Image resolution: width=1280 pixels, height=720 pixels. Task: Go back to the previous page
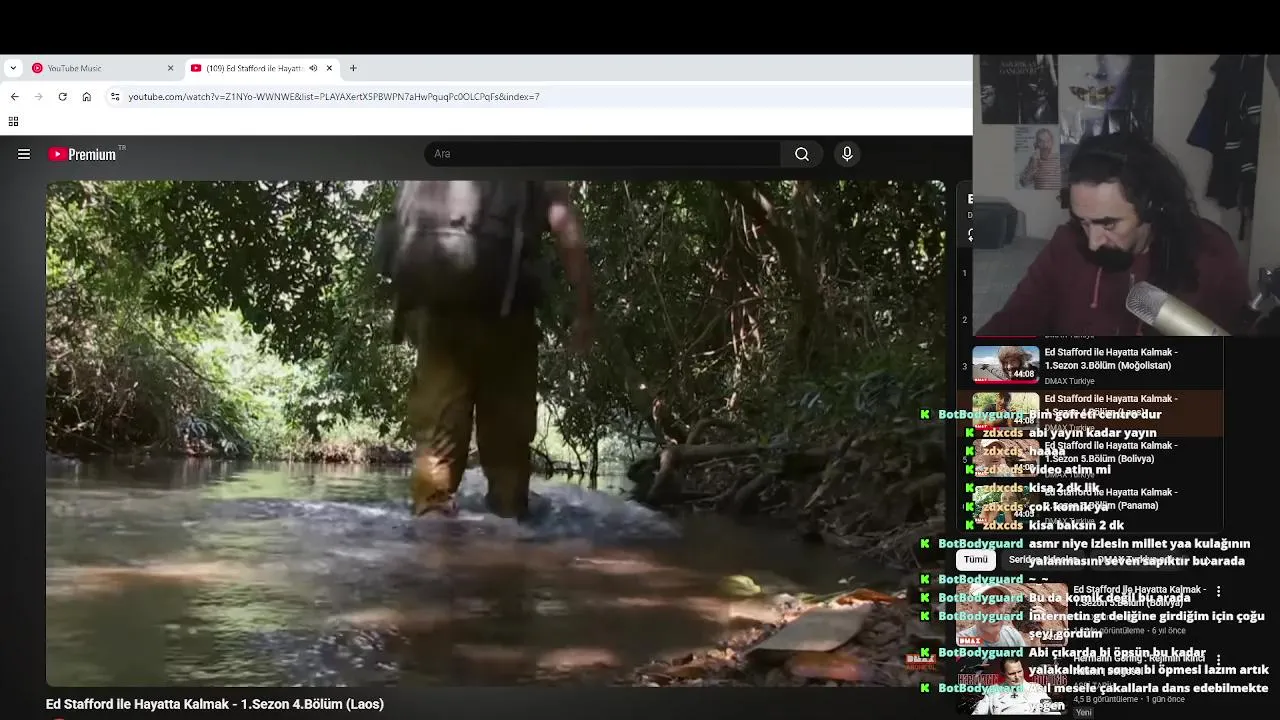point(15,97)
